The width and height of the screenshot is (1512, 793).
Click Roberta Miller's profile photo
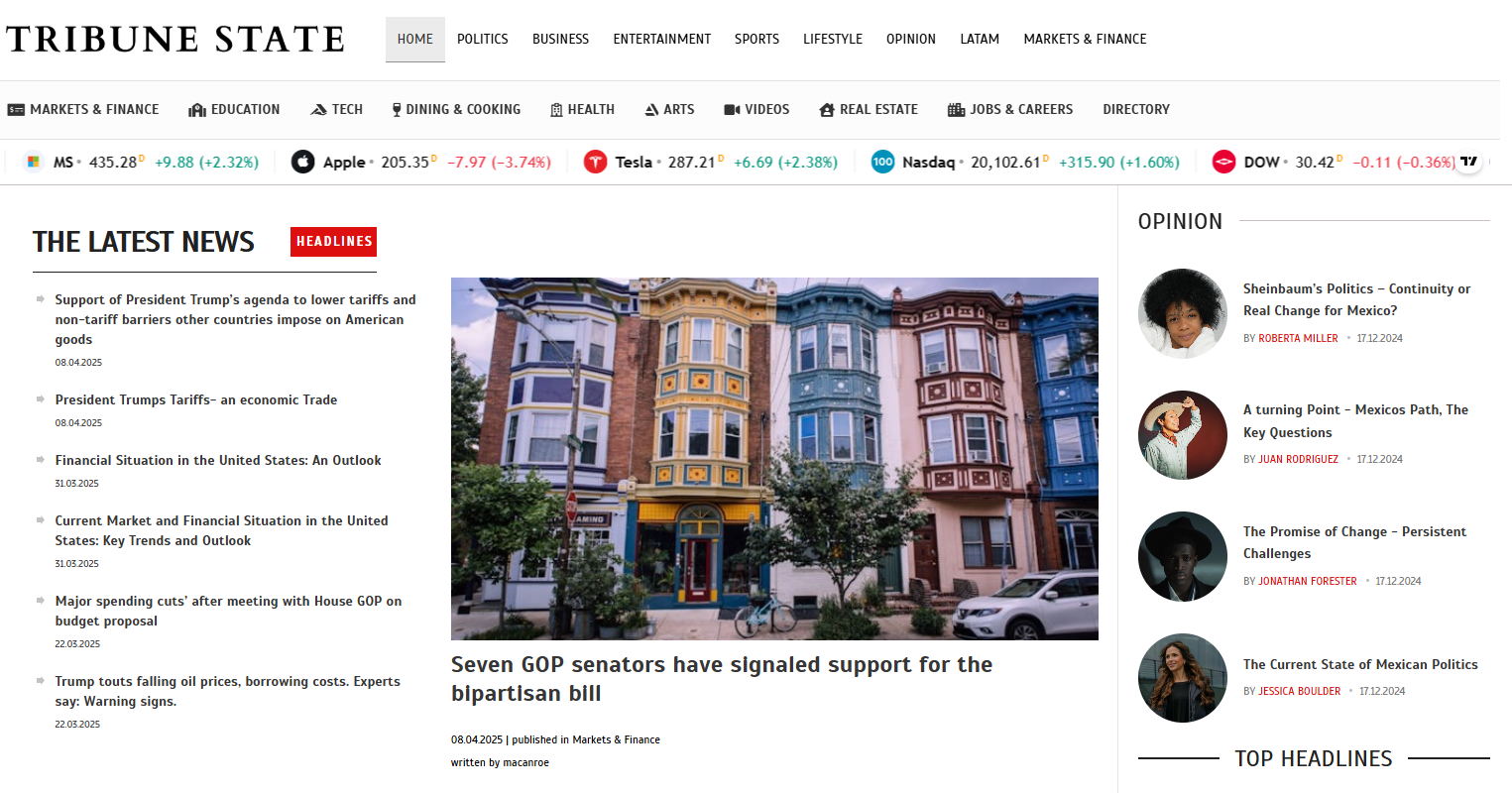1182,313
